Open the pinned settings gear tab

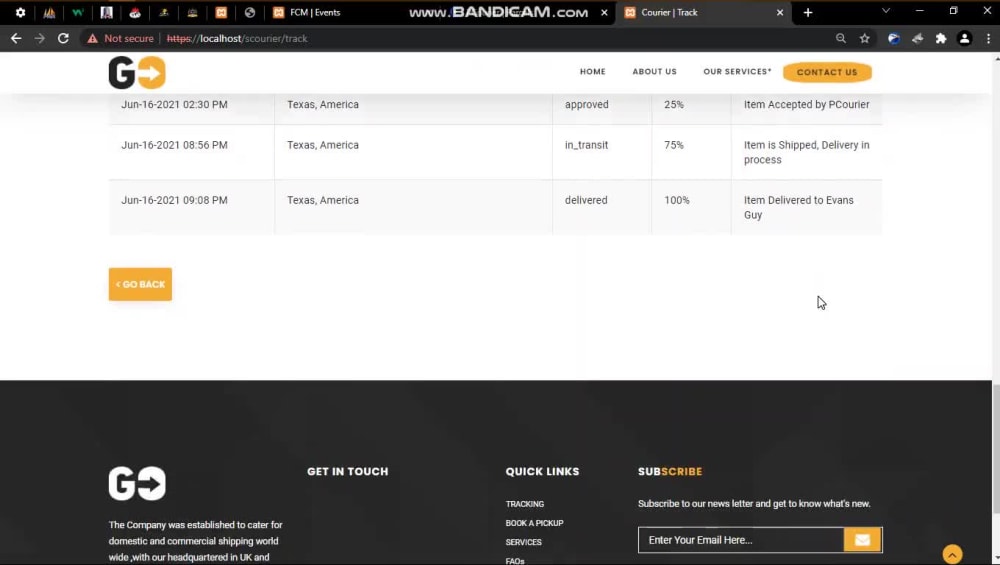coord(20,12)
